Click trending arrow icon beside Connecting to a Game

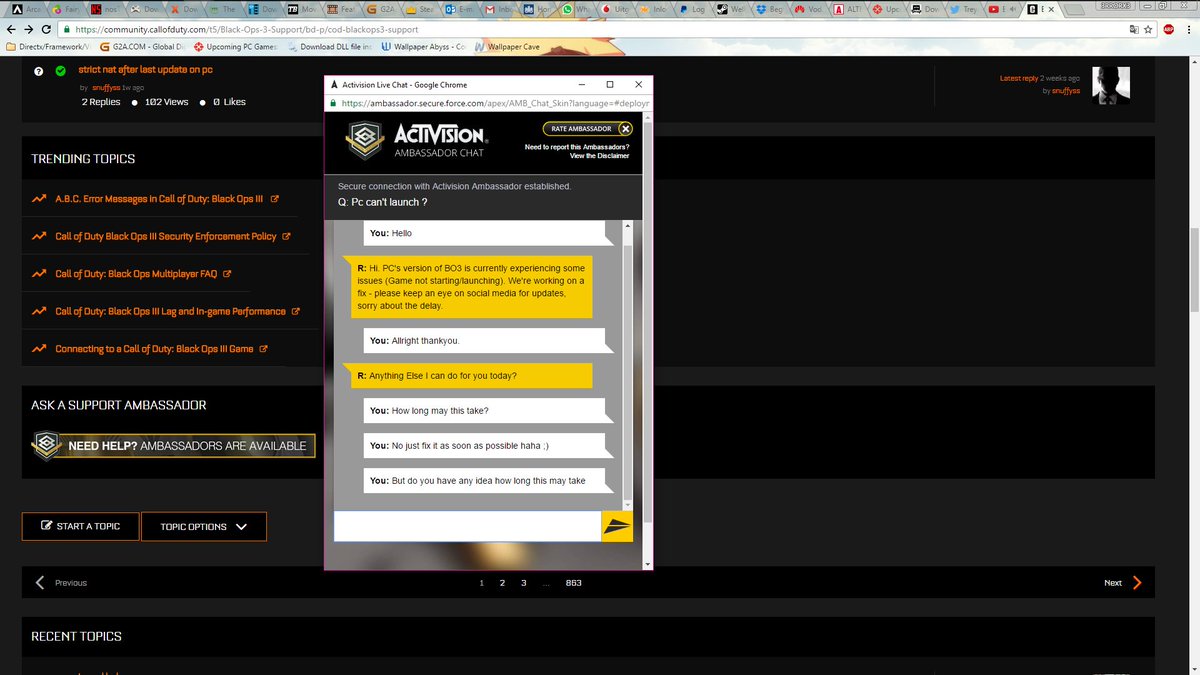tap(38, 349)
